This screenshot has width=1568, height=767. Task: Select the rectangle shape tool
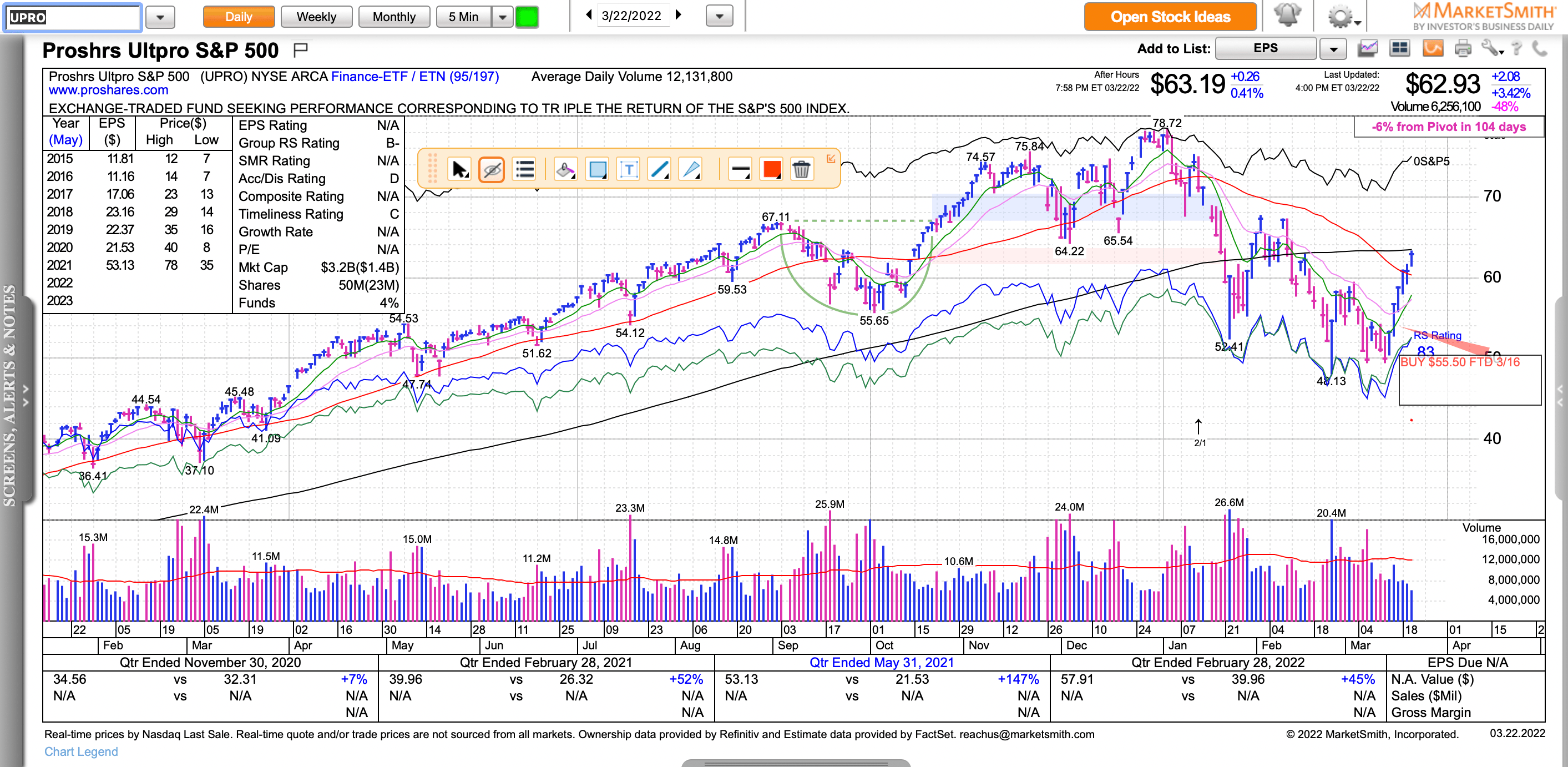point(597,169)
